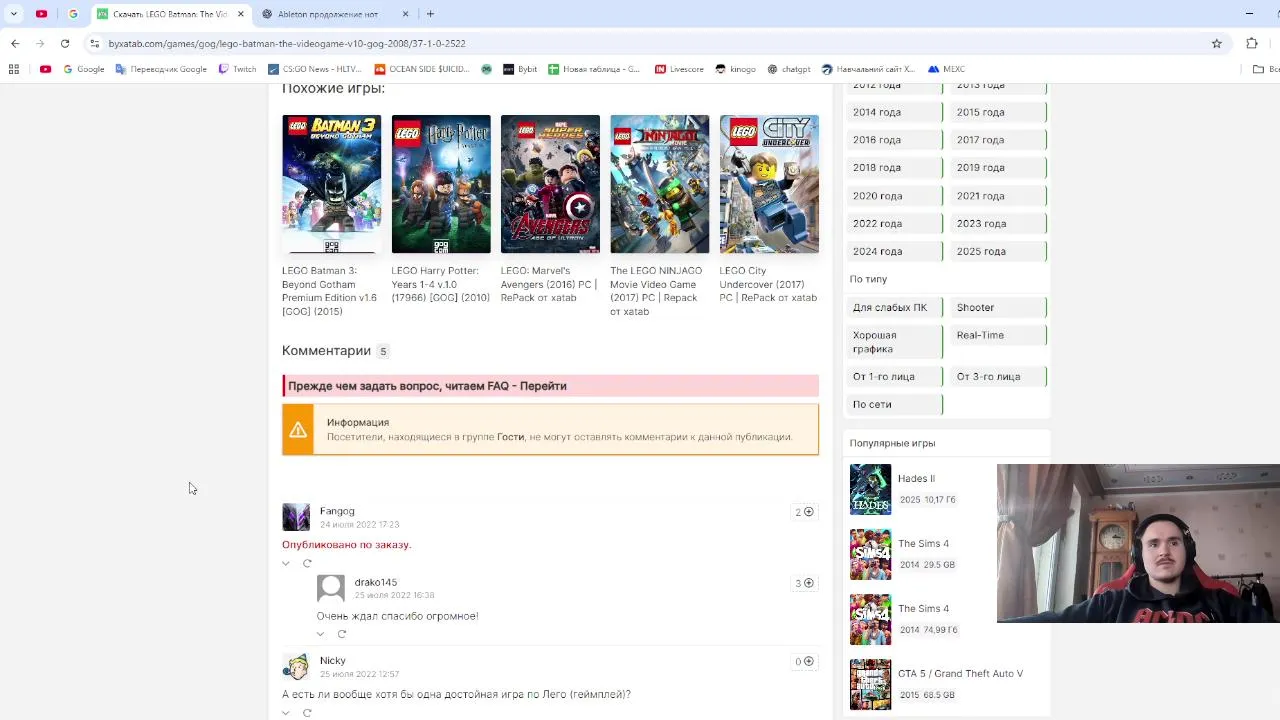Open OCEAN SIDE SUICID bookmark
The width and height of the screenshot is (1280, 720).
[421, 69]
